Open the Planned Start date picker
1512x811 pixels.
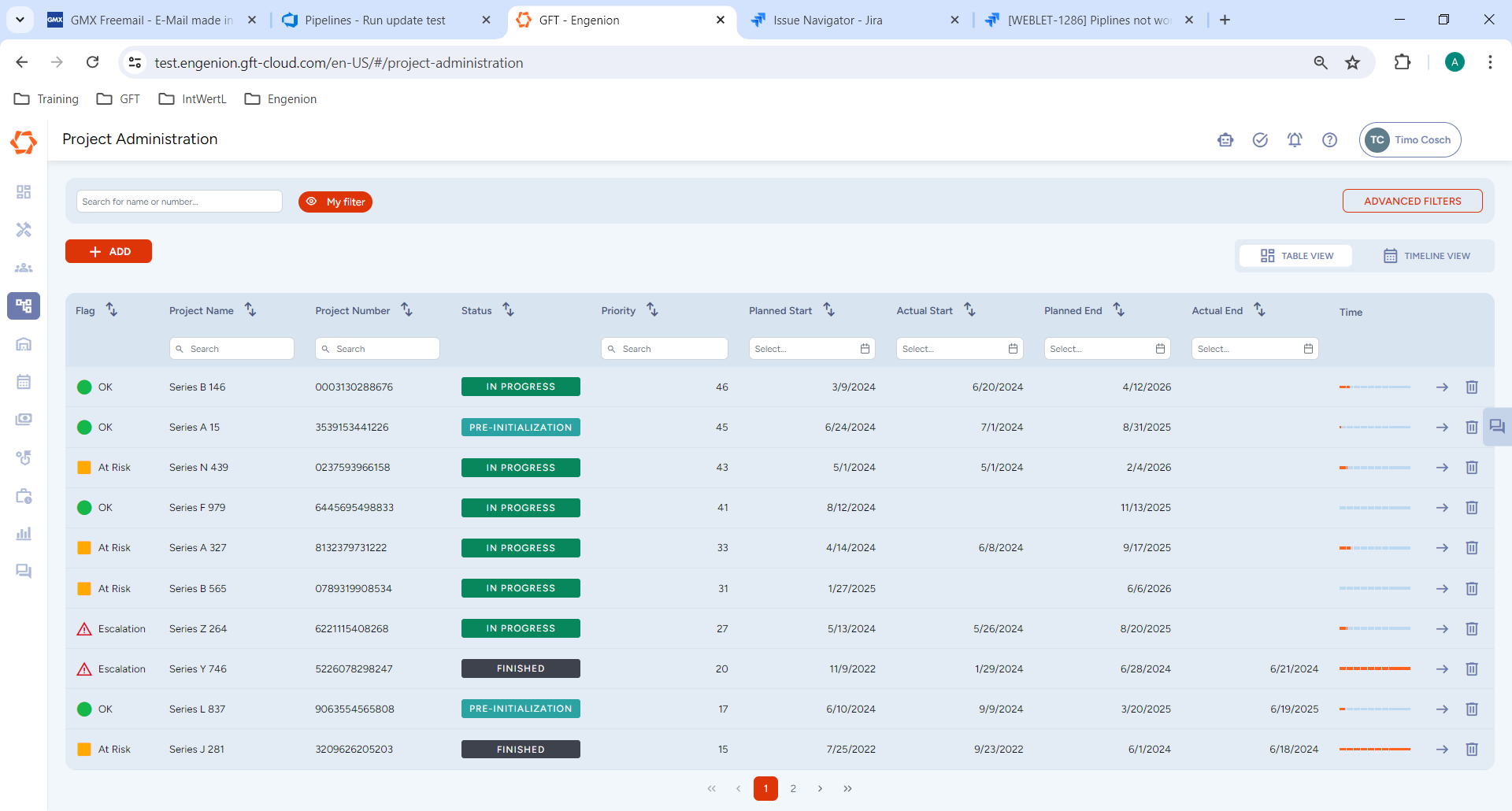(x=811, y=349)
